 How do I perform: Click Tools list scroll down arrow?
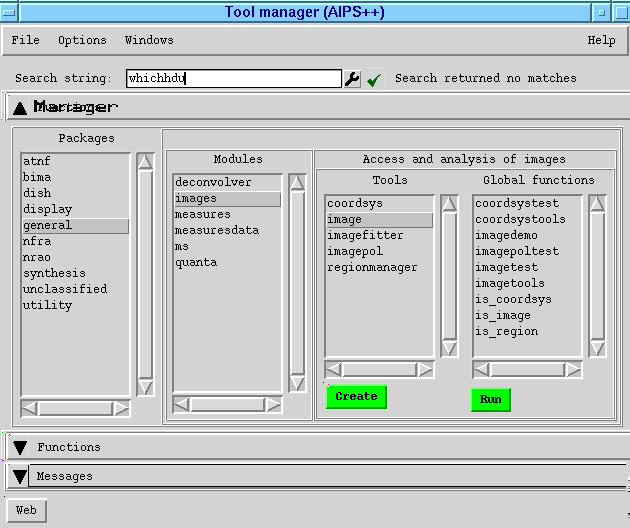449,348
